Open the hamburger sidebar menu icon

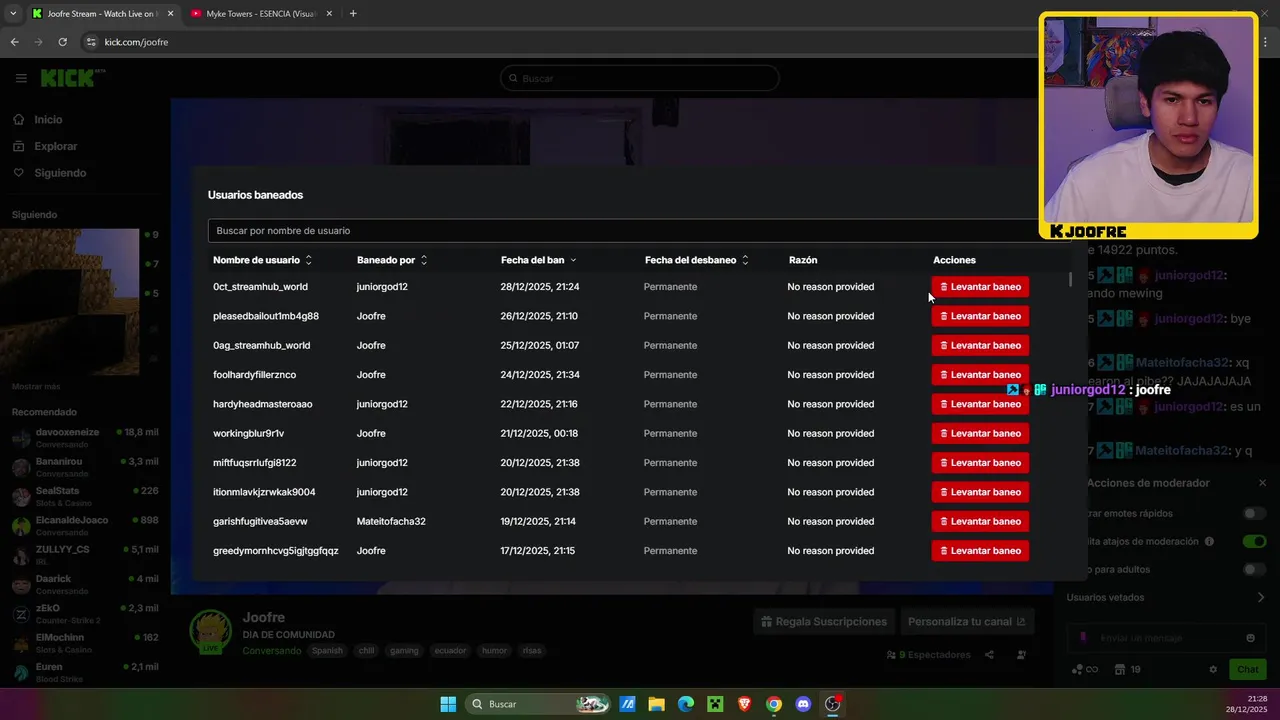(21, 78)
